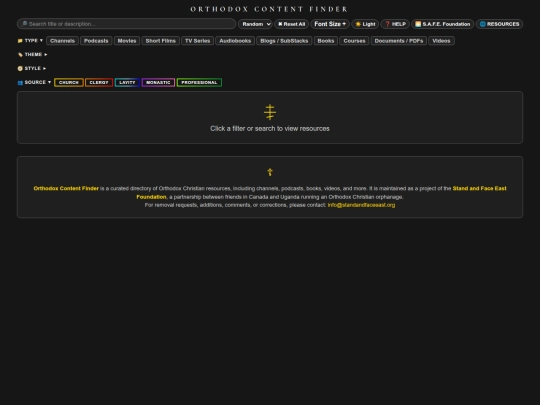Select the red CLERGY source tag

point(99,82)
